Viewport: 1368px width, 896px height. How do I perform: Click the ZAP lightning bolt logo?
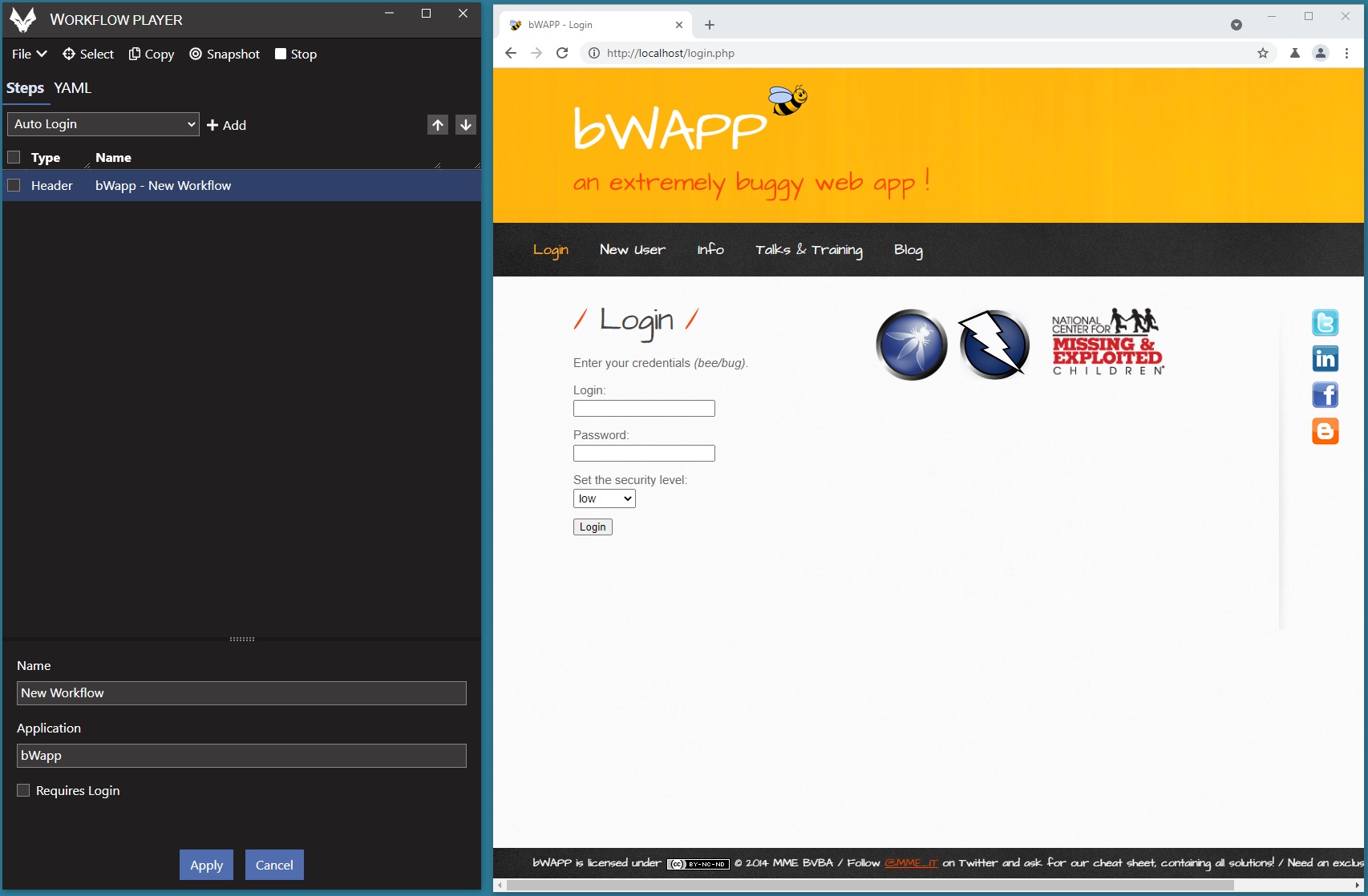pyautogui.click(x=994, y=345)
